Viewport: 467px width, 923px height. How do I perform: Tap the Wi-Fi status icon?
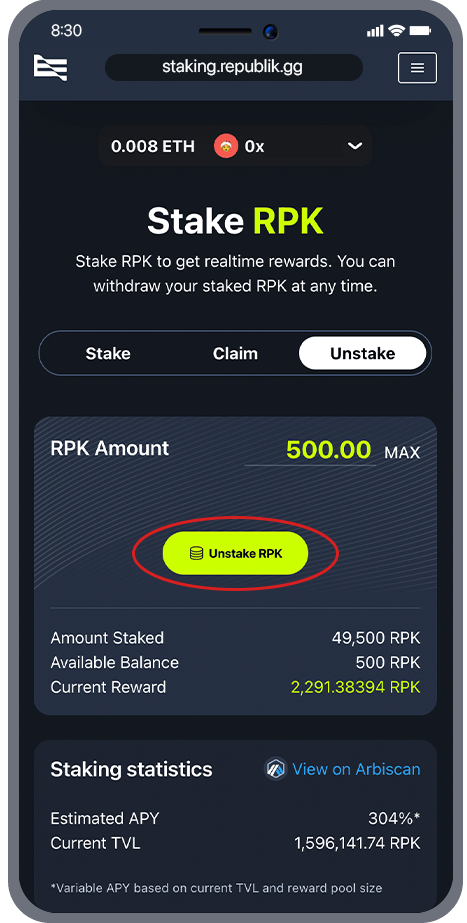(397, 31)
